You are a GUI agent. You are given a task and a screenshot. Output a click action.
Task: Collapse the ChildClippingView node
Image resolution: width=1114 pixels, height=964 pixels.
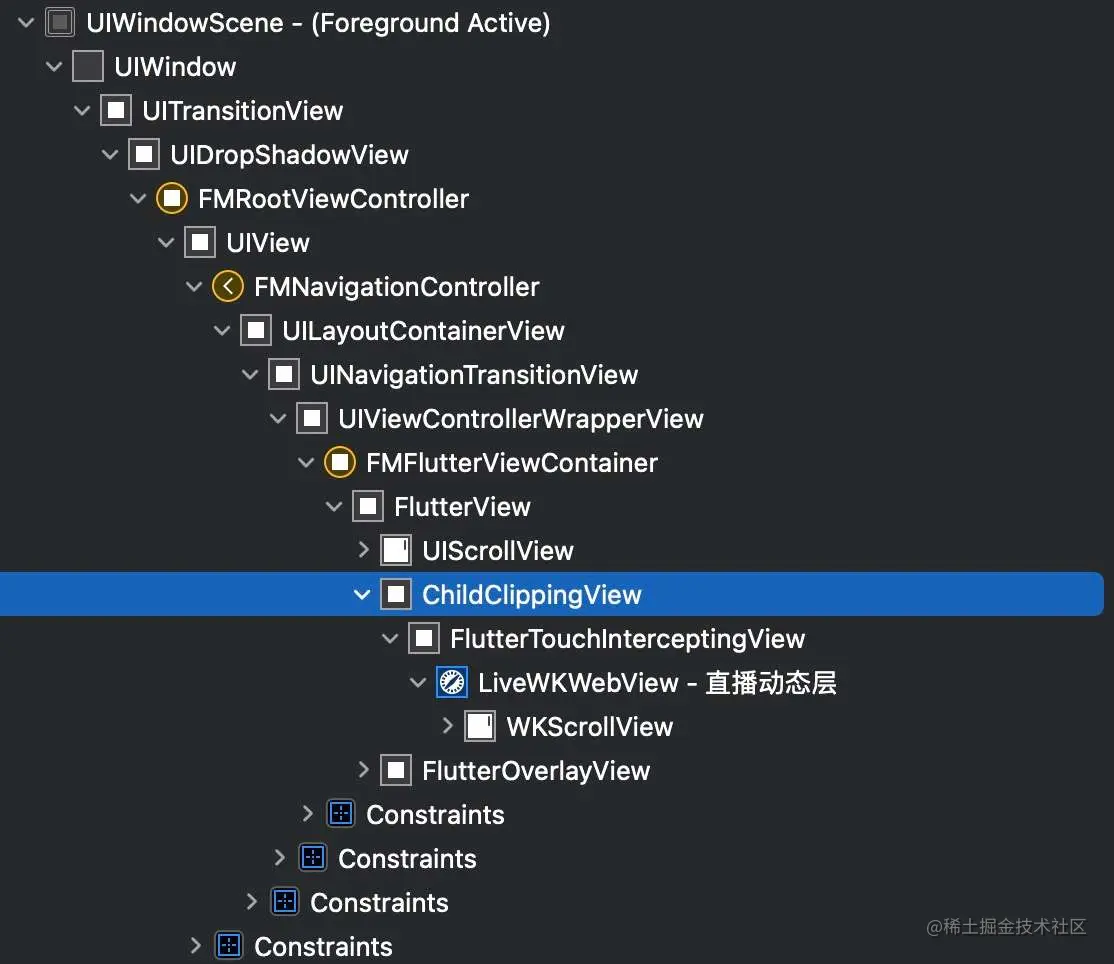click(361, 594)
